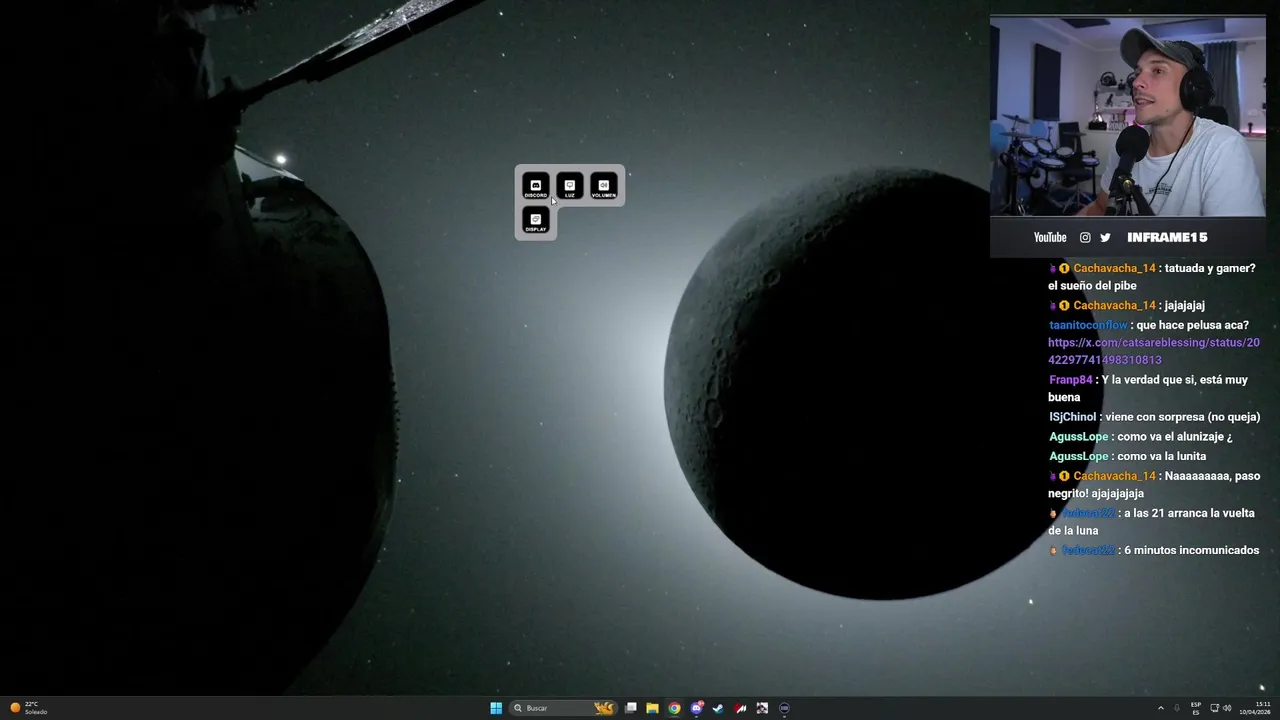Viewport: 1280px width, 720px height.
Task: Switch to Google Chrome in the taskbar
Action: (x=674, y=708)
